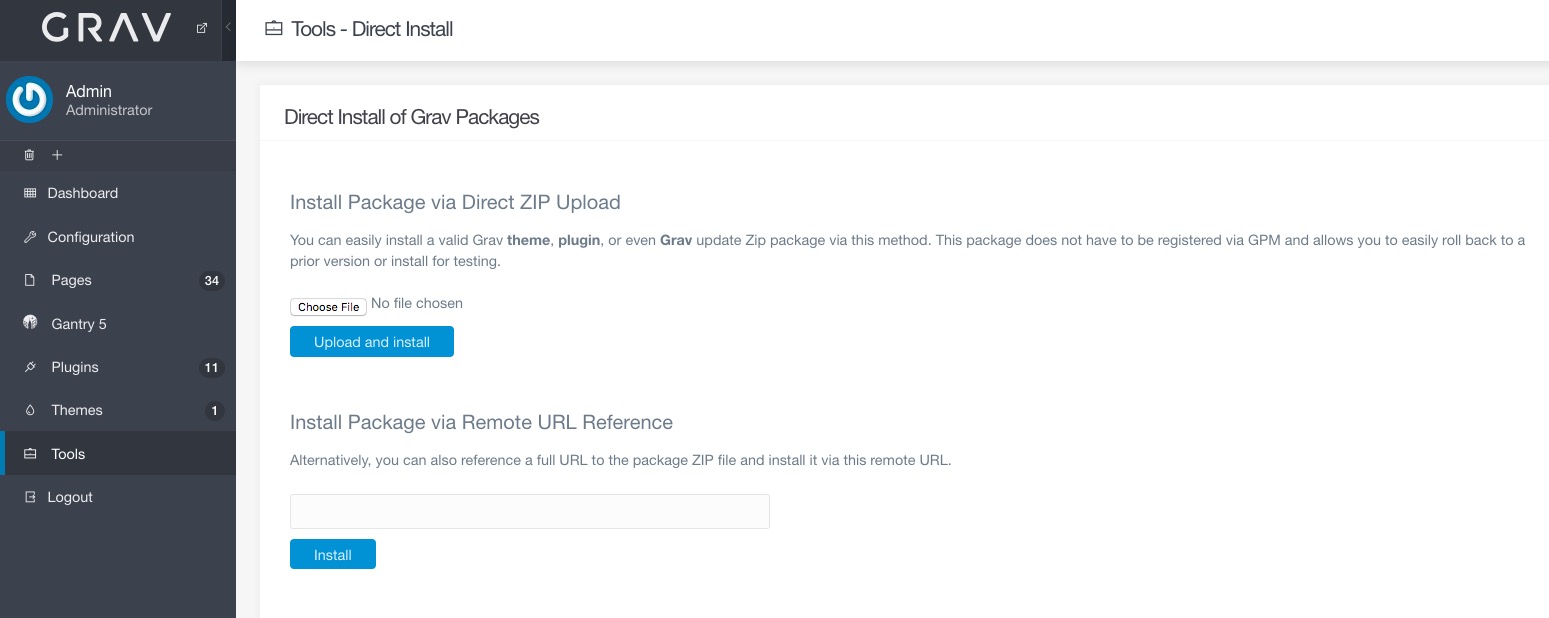
Task: Click the Plugins plug icon
Action: pyautogui.click(x=30, y=367)
